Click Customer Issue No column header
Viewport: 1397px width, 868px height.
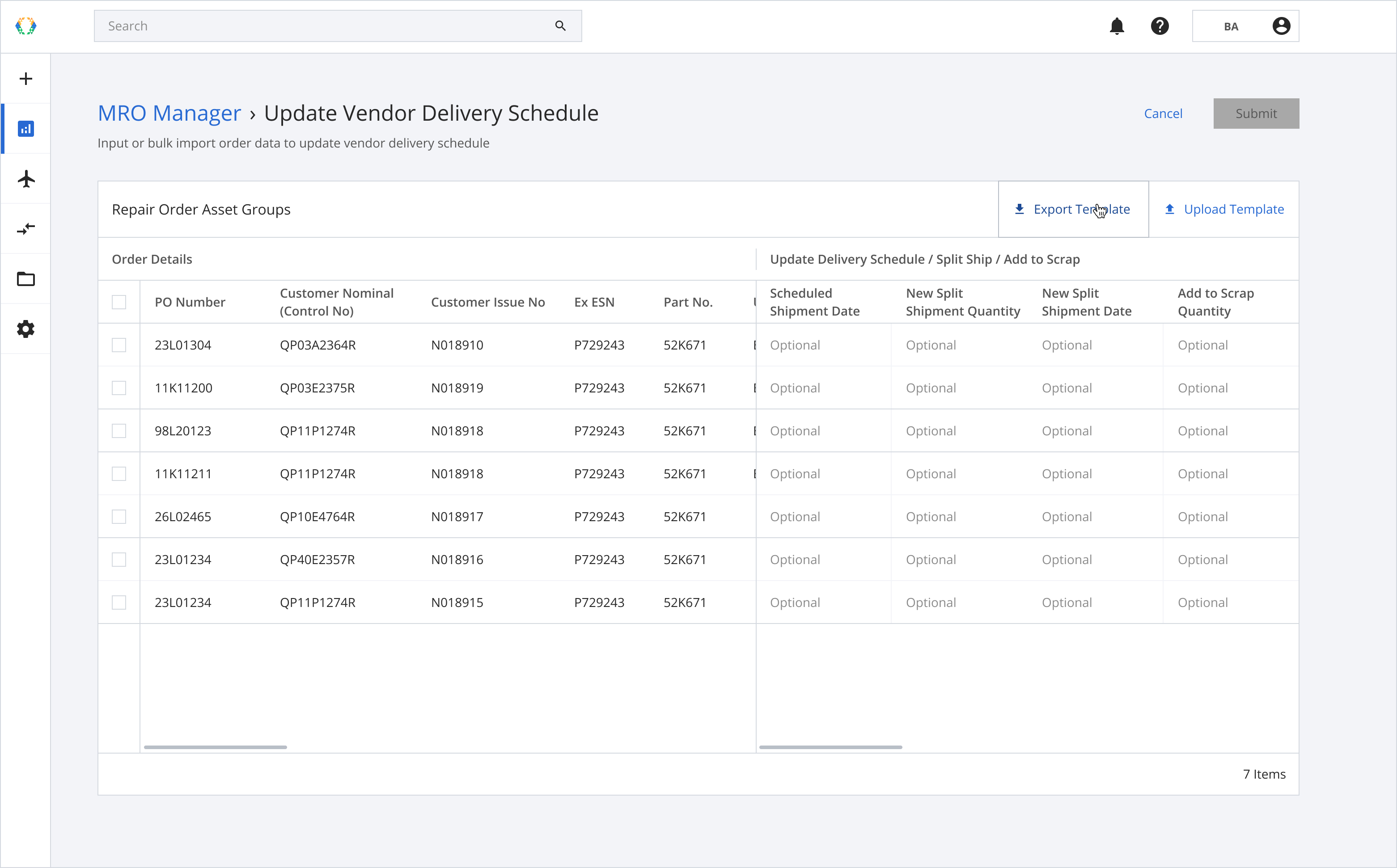[487, 302]
